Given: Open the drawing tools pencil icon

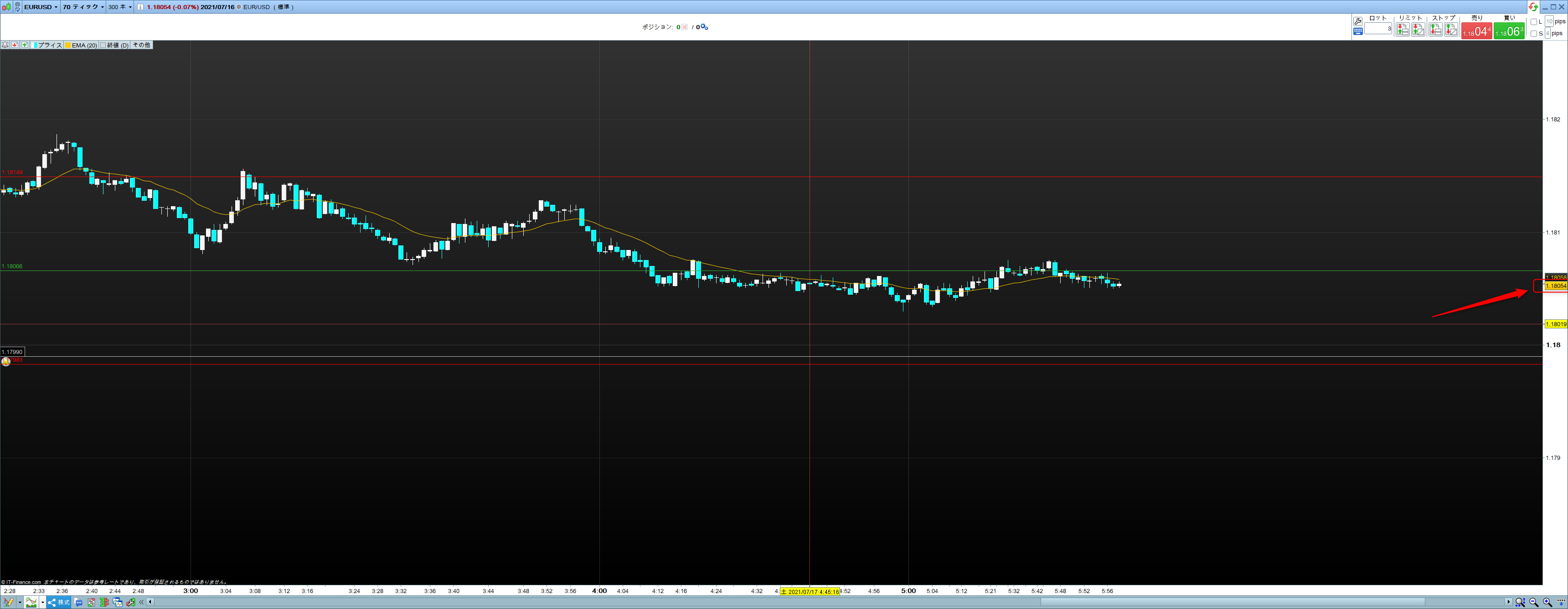Looking at the screenshot, I should click(x=9, y=602).
